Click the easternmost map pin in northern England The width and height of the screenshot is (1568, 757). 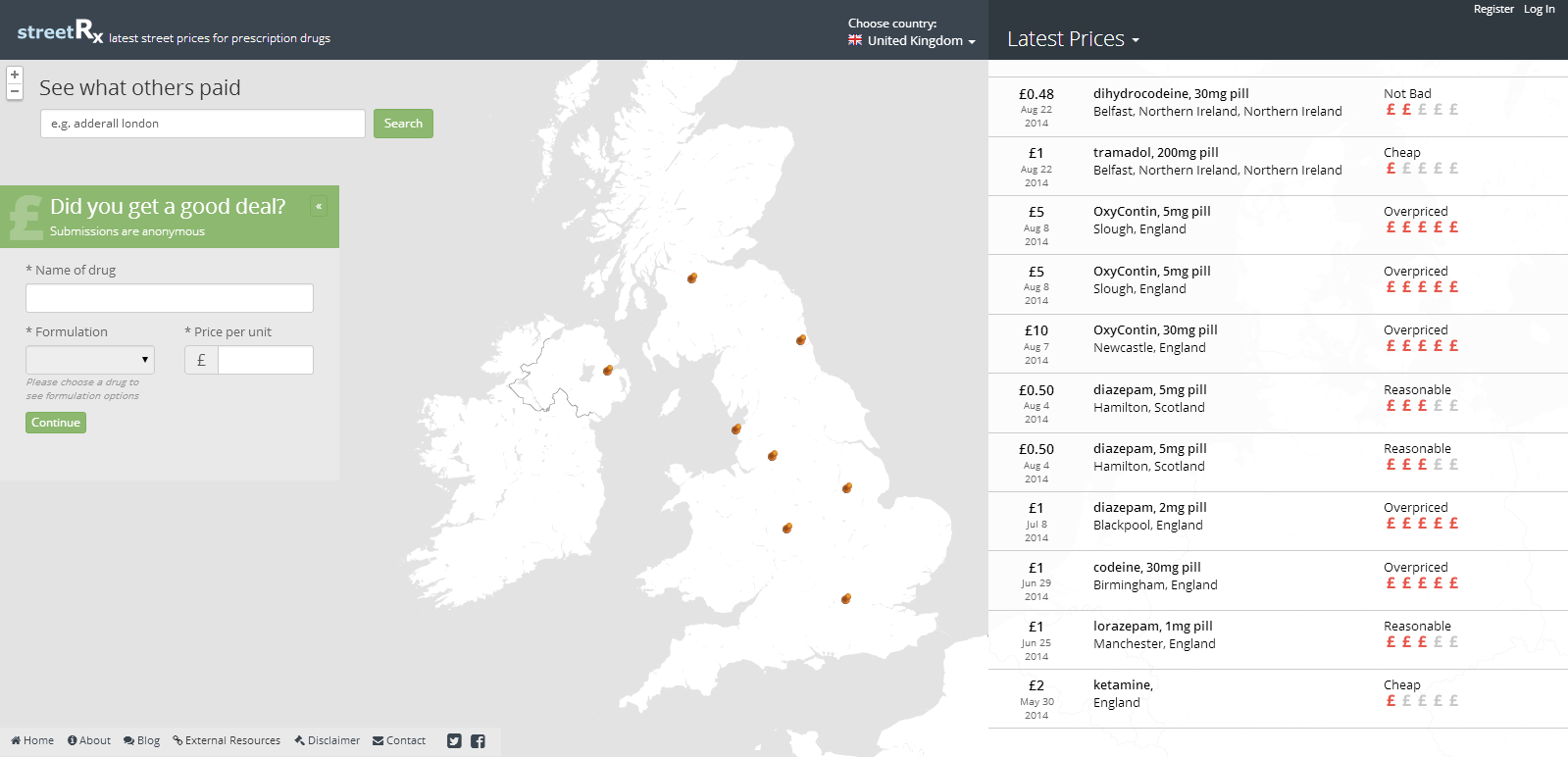(x=847, y=487)
